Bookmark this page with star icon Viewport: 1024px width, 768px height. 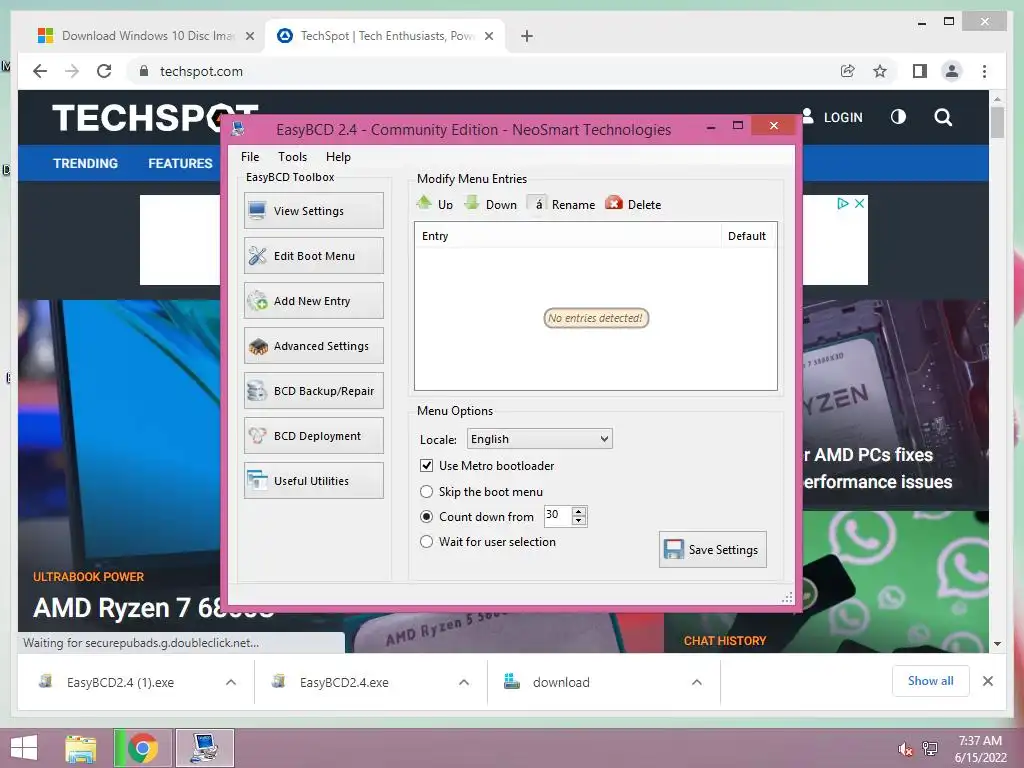pyautogui.click(x=880, y=71)
